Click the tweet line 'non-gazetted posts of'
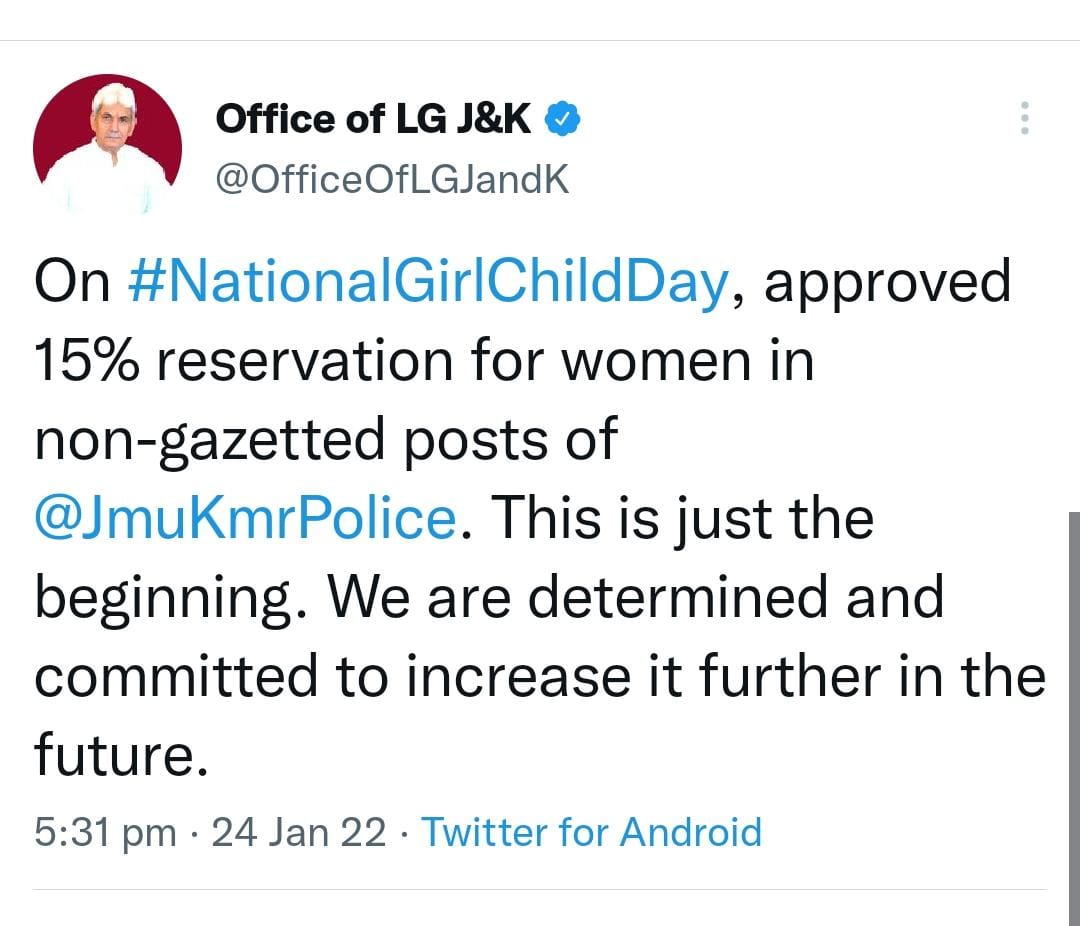The height and width of the screenshot is (926, 1080). (x=326, y=439)
